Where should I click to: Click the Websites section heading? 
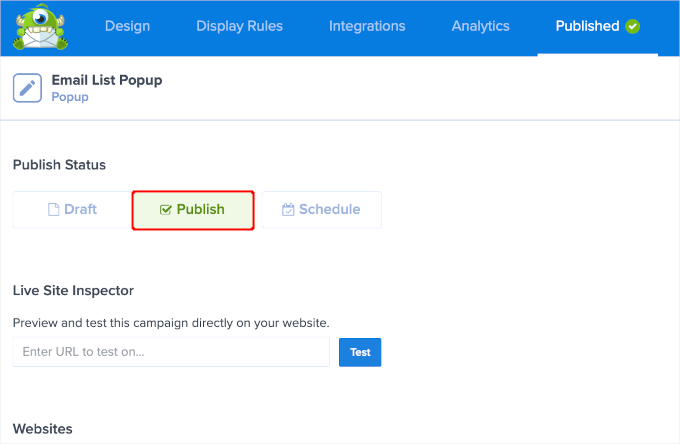(x=43, y=429)
